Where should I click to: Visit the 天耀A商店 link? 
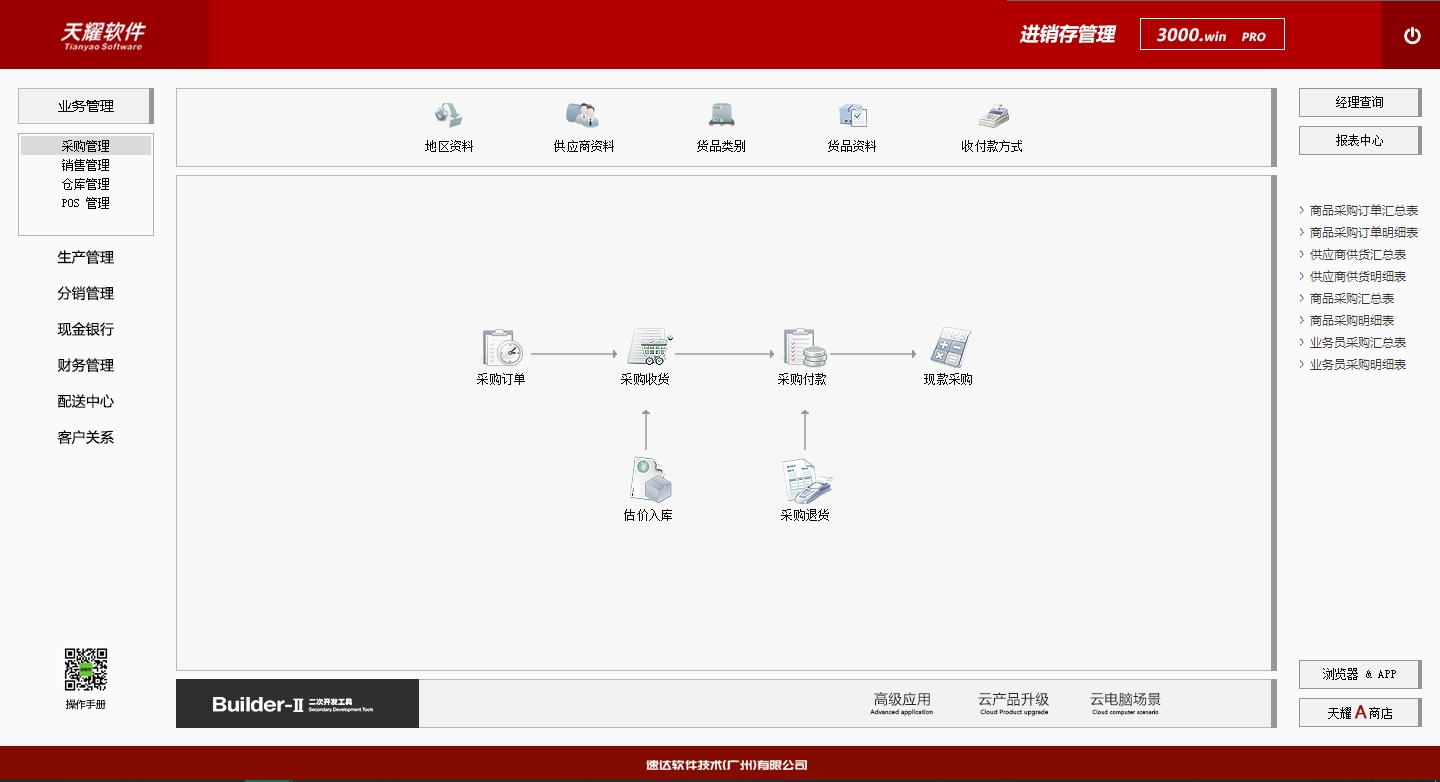[1359, 712]
